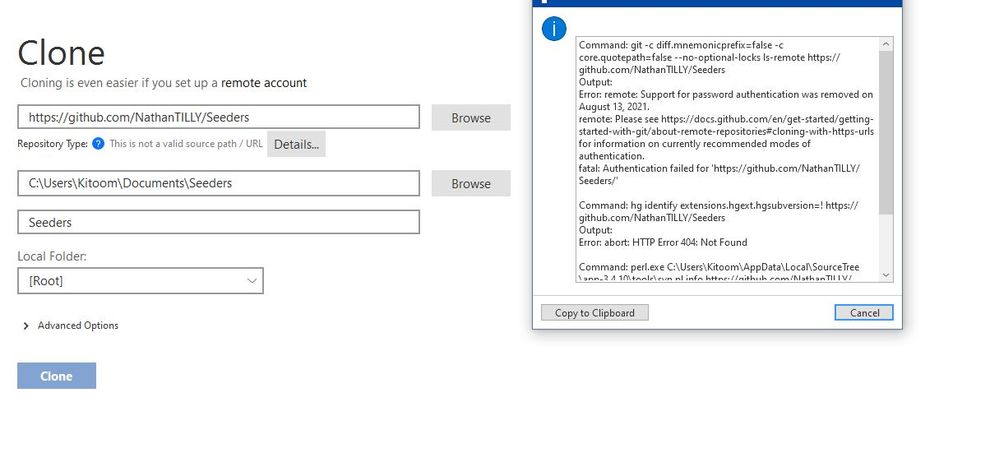
Task: Click scroll down arrow in details textbox
Action: pyautogui.click(x=886, y=275)
